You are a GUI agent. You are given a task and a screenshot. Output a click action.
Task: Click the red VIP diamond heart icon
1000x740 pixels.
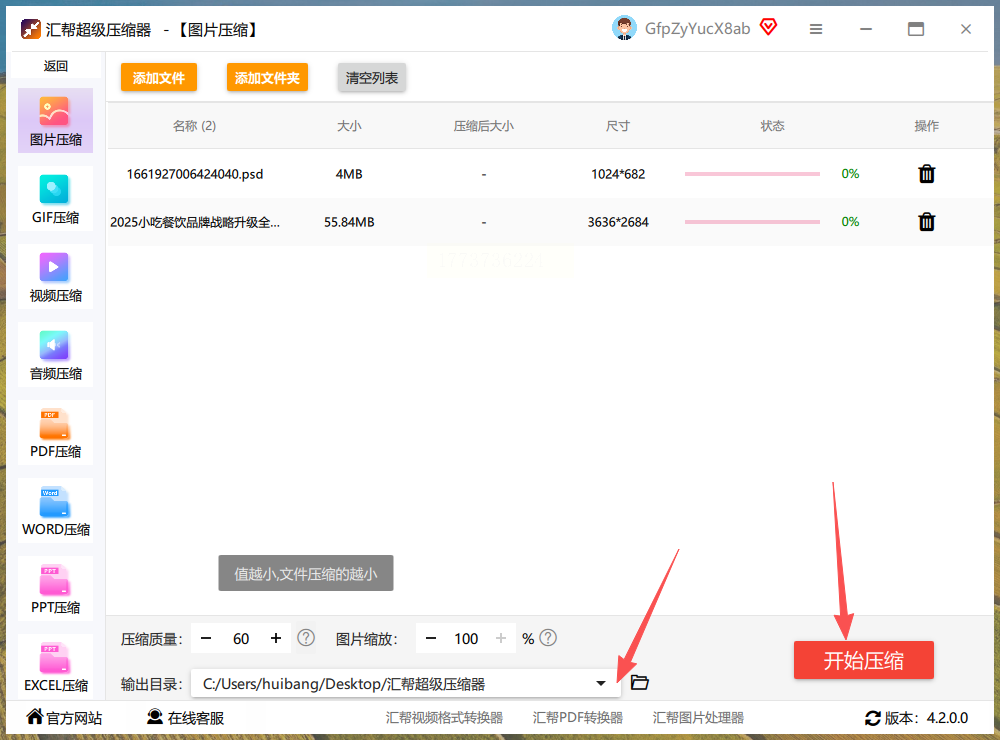[768, 27]
